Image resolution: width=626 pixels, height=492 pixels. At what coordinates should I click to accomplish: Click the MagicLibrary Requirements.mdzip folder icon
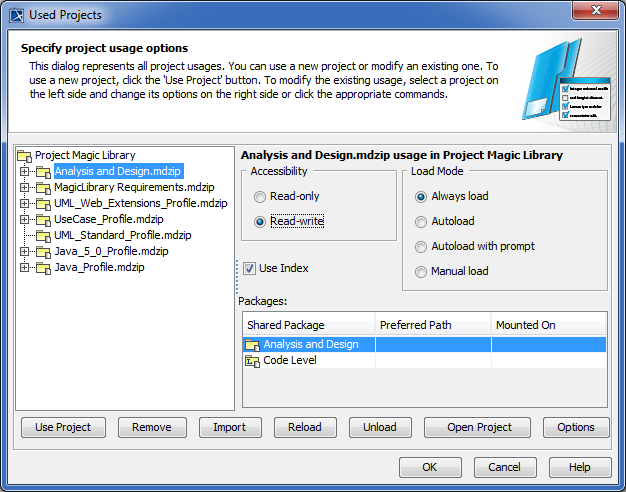(43, 188)
